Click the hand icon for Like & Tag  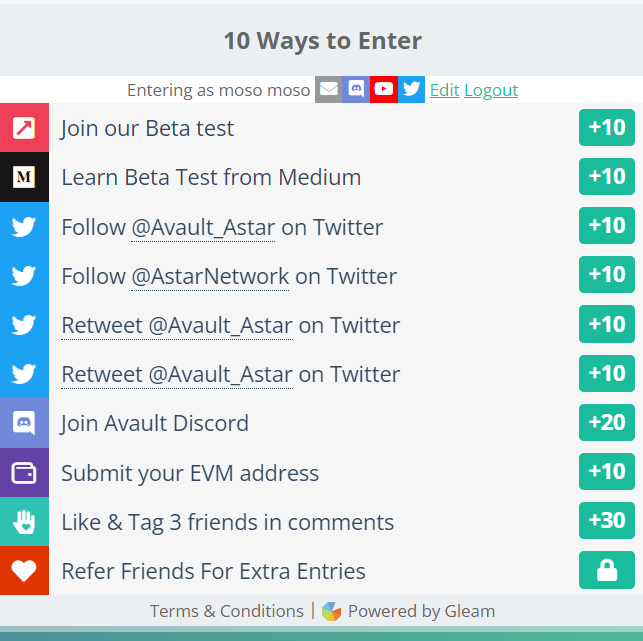(24, 522)
